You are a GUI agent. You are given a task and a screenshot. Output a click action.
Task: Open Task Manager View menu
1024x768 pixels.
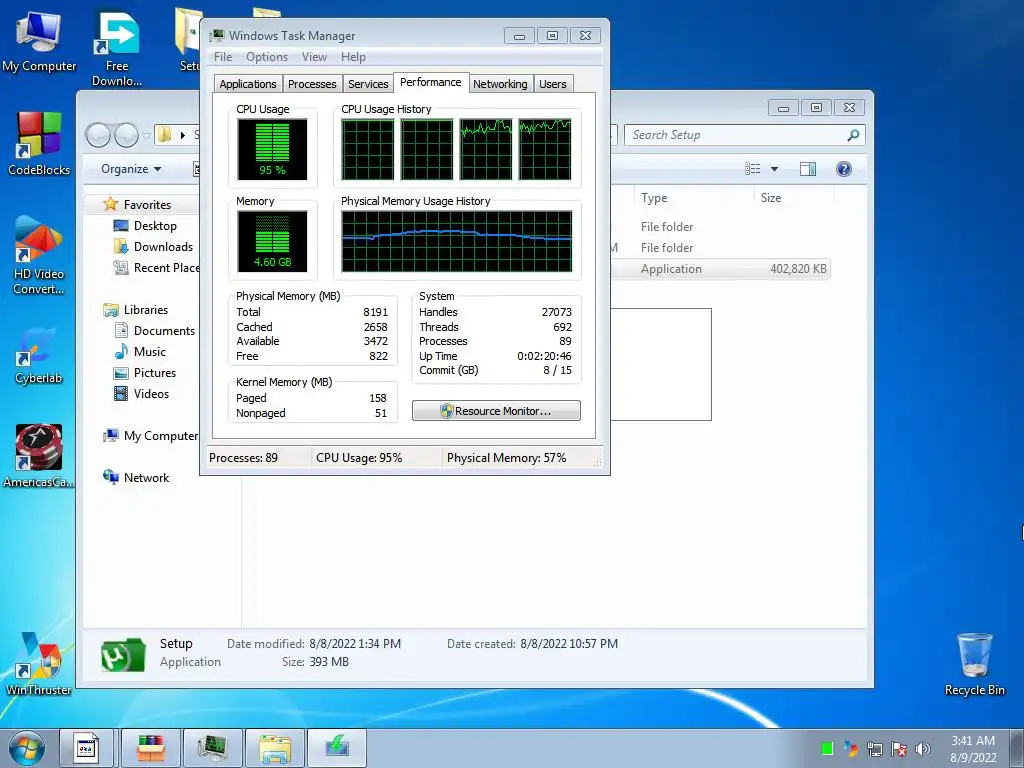[314, 57]
